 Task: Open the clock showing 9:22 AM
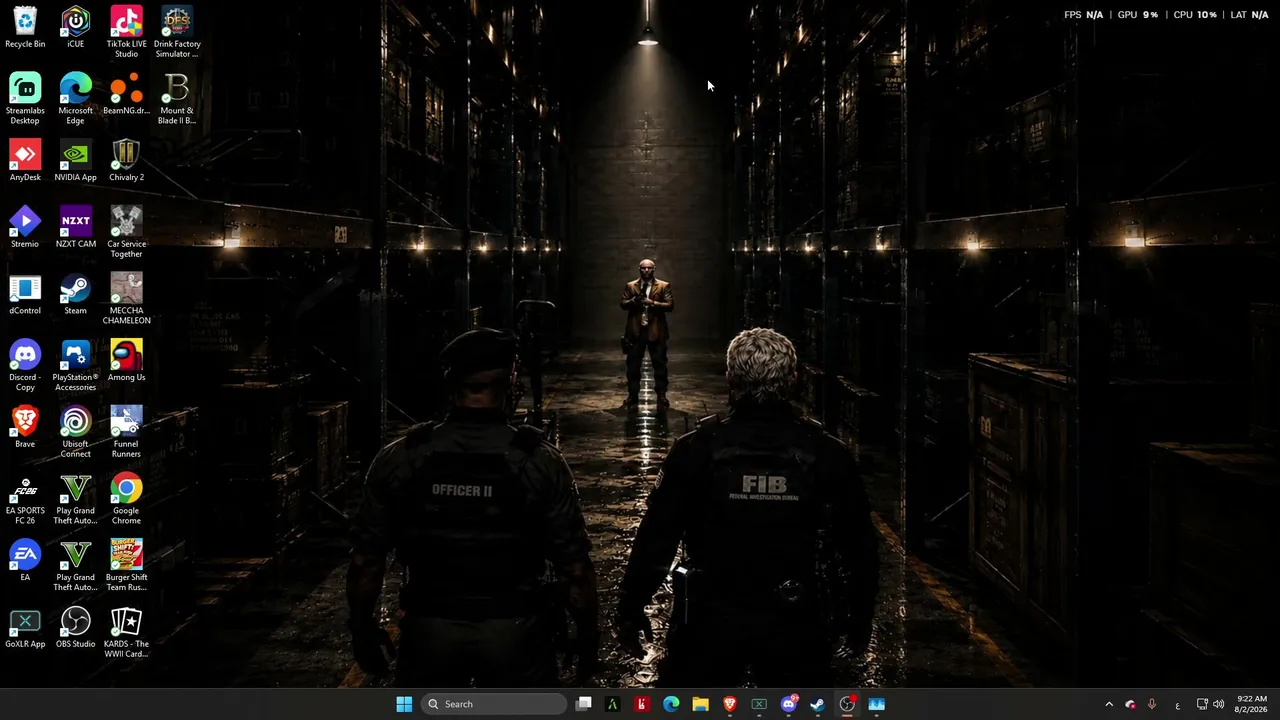click(1251, 704)
